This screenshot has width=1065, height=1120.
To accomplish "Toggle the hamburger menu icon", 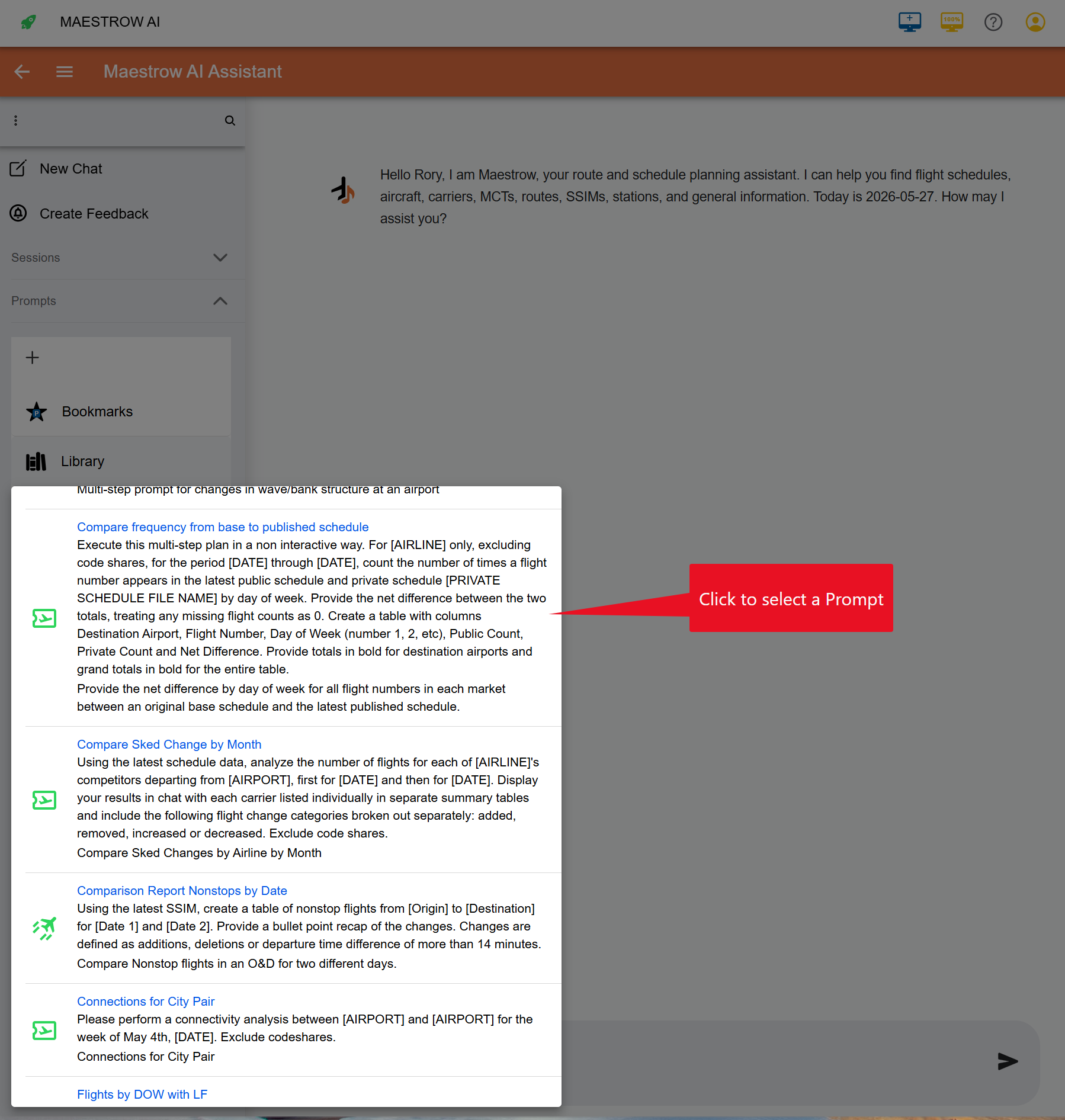I will pos(65,72).
